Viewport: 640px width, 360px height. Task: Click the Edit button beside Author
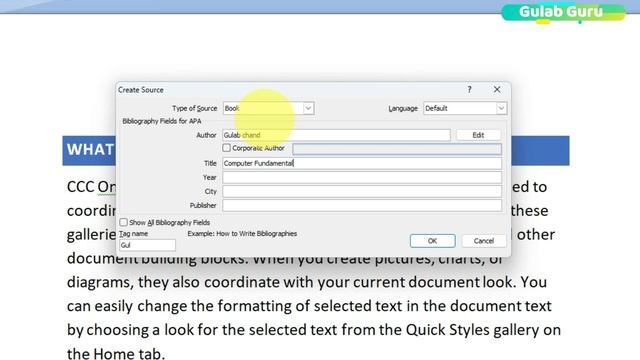[478, 135]
